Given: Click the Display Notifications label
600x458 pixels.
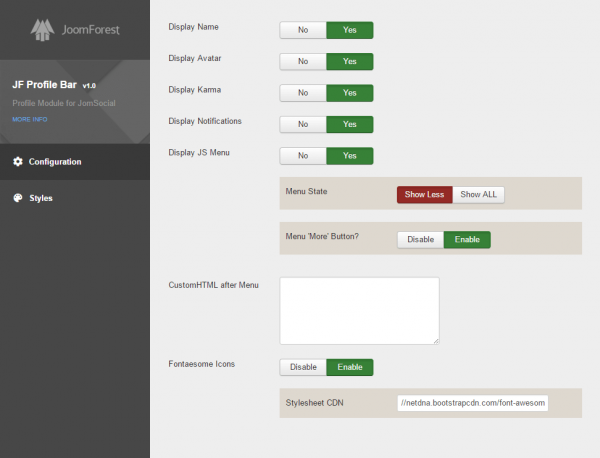Looking at the screenshot, I should [205, 121].
